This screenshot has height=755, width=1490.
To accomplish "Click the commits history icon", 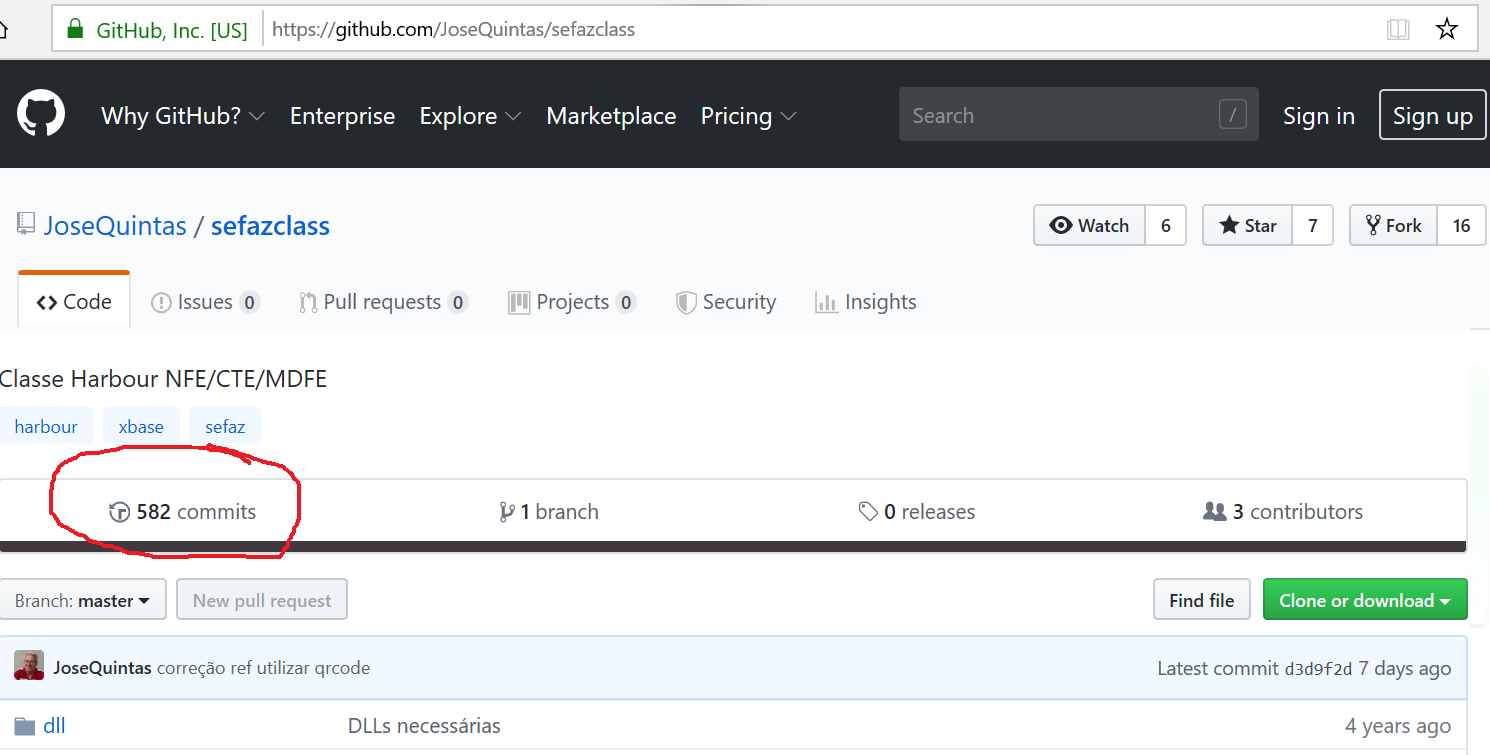I will (x=119, y=513).
